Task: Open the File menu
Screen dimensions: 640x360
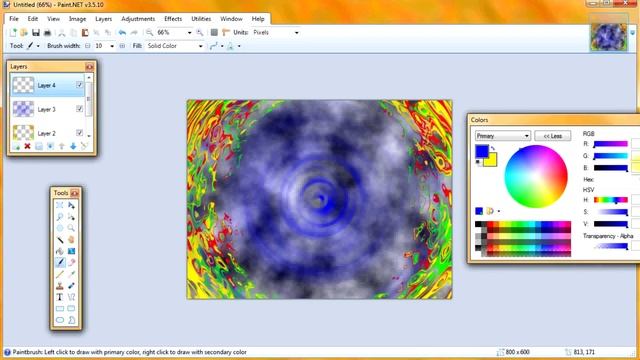Action: tap(14, 19)
